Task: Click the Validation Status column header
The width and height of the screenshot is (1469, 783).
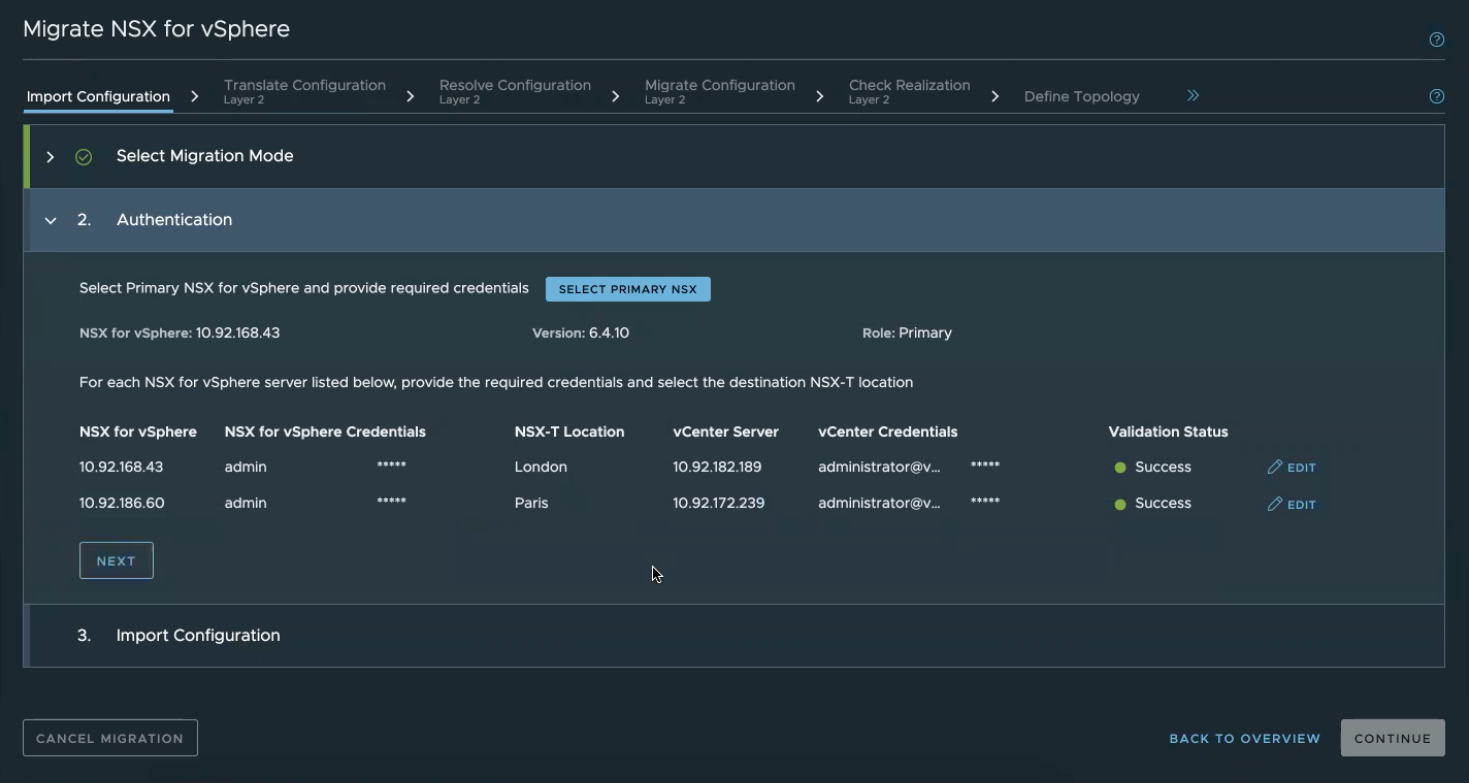Action: tap(1168, 432)
